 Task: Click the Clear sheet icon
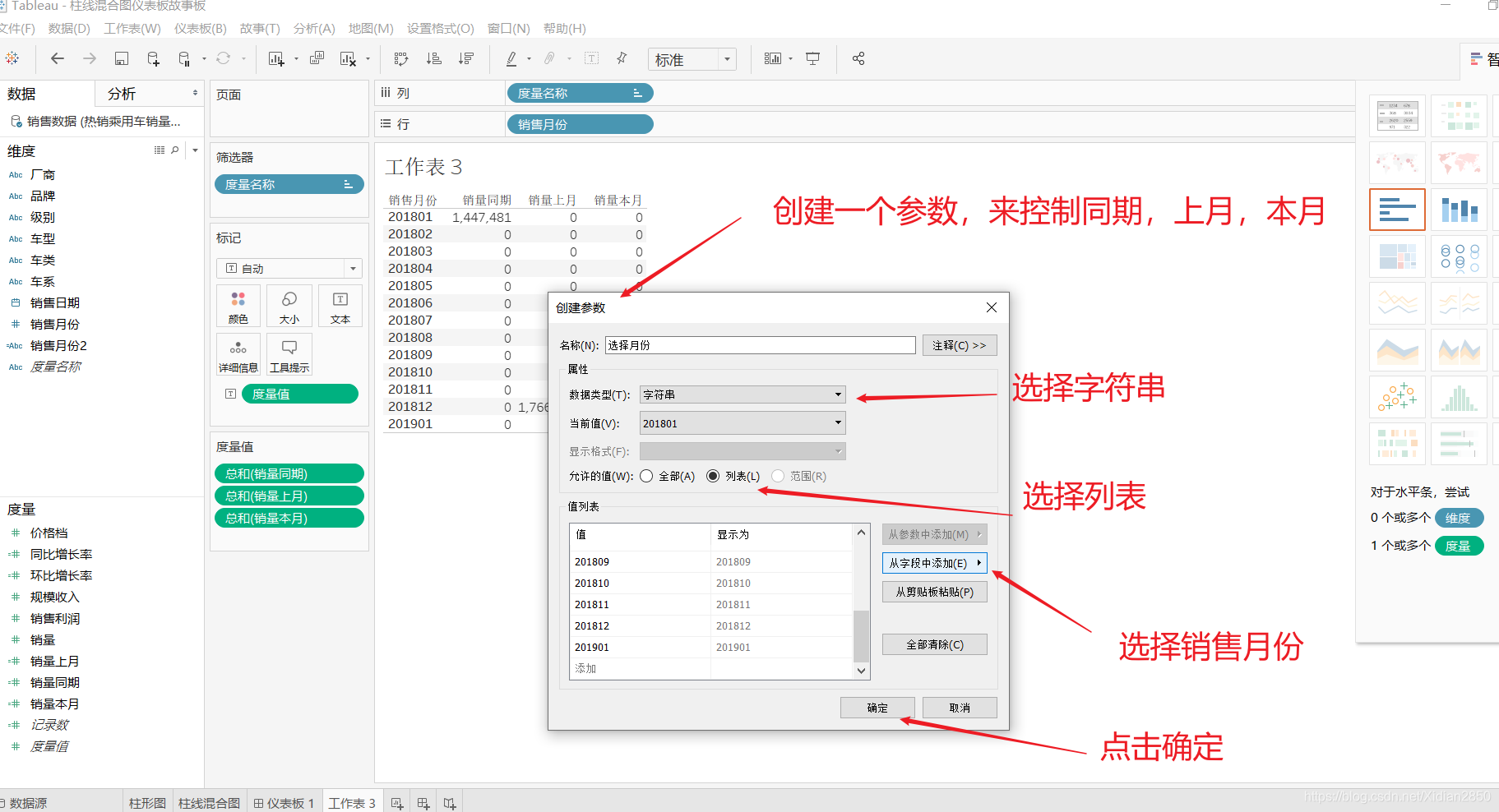348,58
